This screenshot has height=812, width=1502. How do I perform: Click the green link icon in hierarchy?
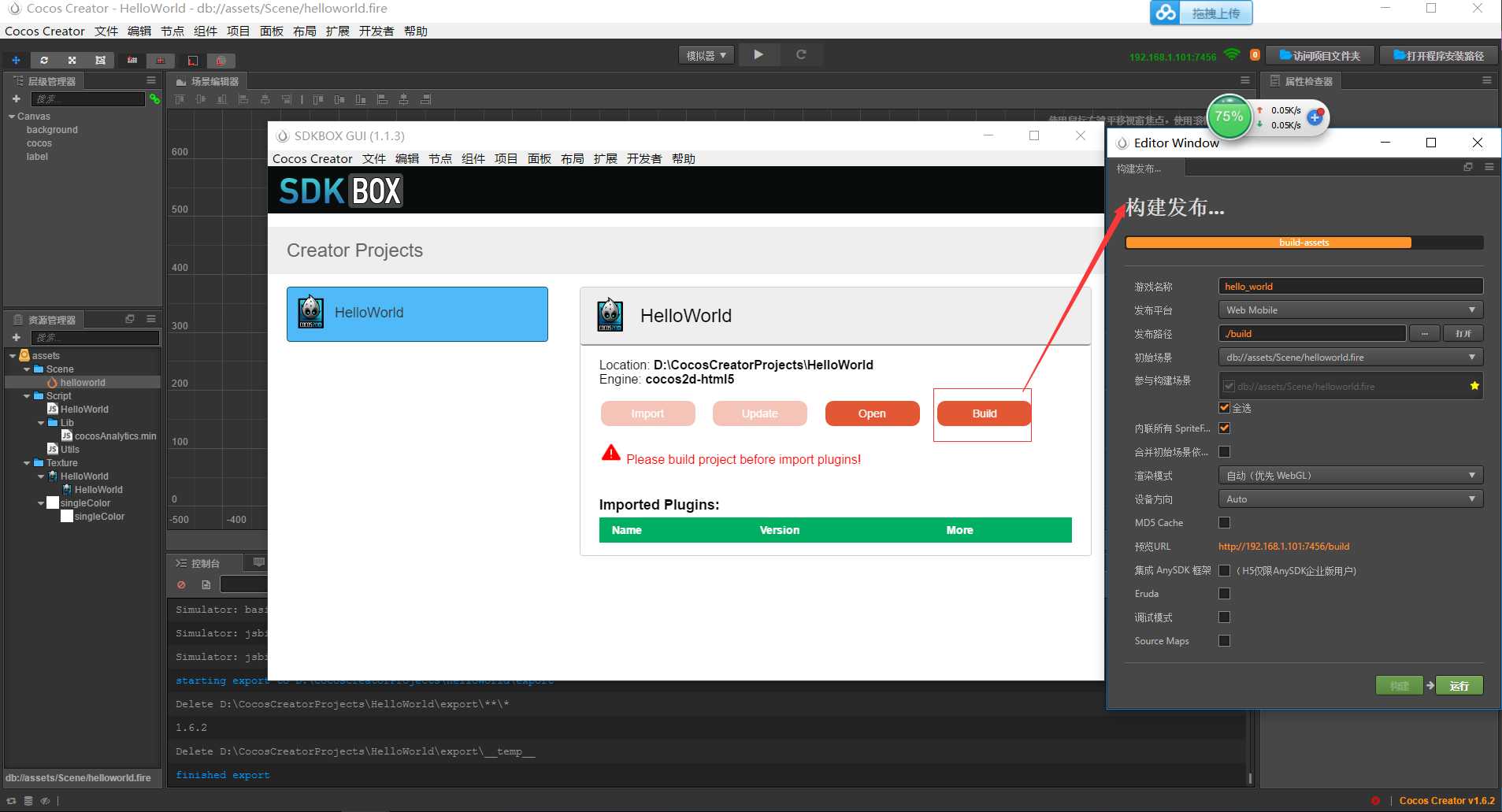[x=154, y=98]
